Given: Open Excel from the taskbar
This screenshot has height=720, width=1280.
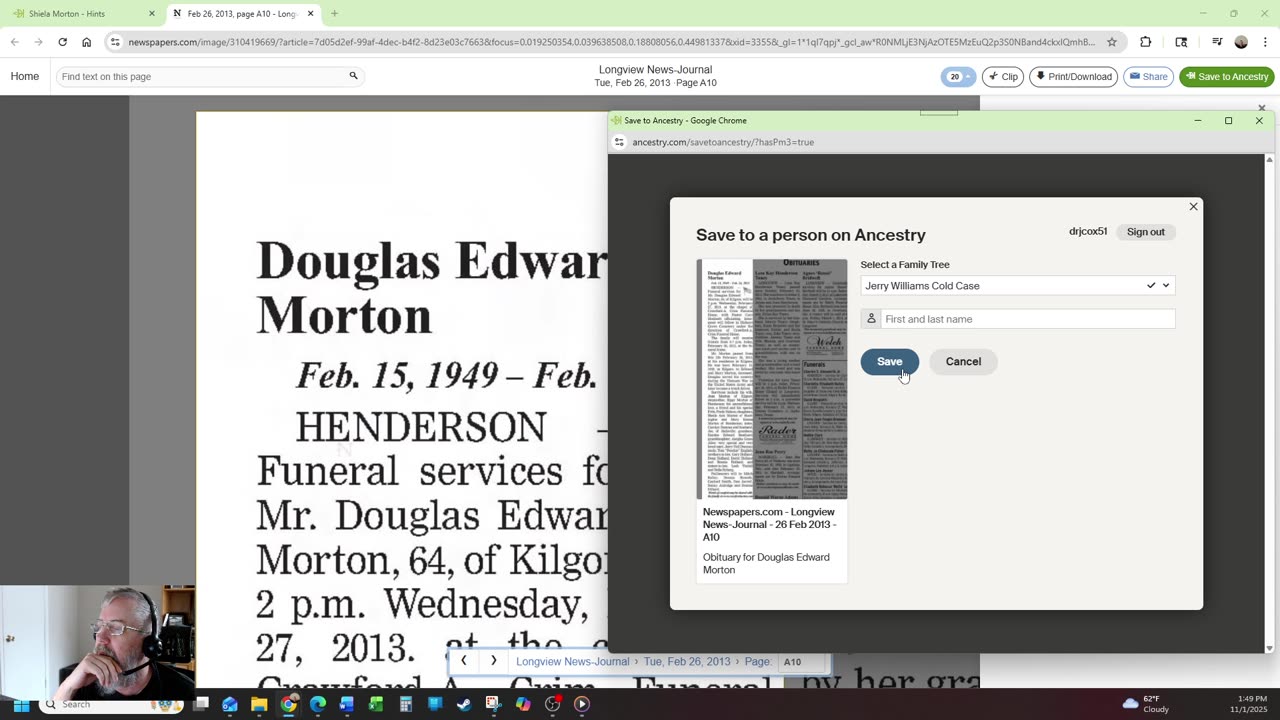Looking at the screenshot, I should point(376,704).
